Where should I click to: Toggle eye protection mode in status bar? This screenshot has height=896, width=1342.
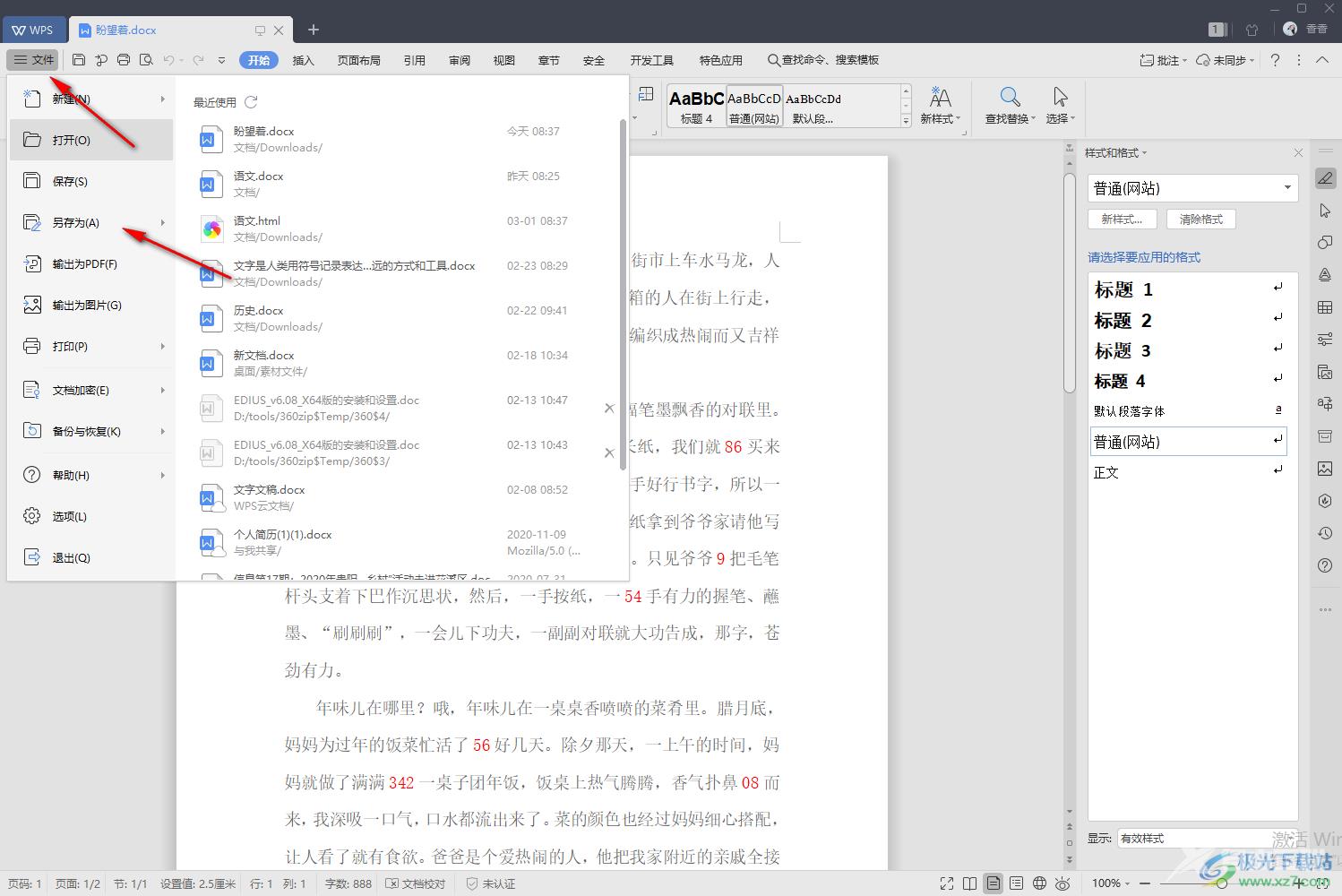tap(1062, 883)
